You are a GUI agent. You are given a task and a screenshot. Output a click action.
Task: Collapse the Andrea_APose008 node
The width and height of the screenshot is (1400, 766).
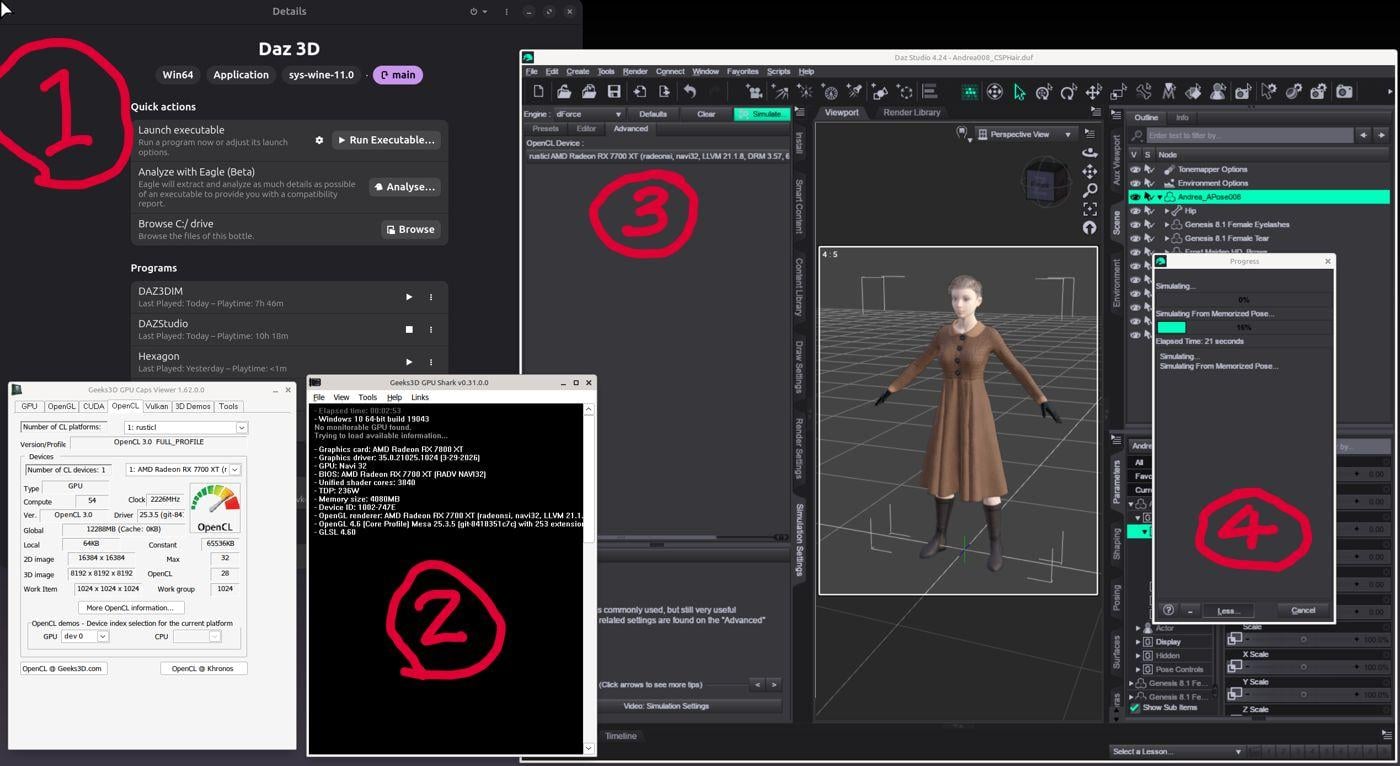tap(1160, 197)
